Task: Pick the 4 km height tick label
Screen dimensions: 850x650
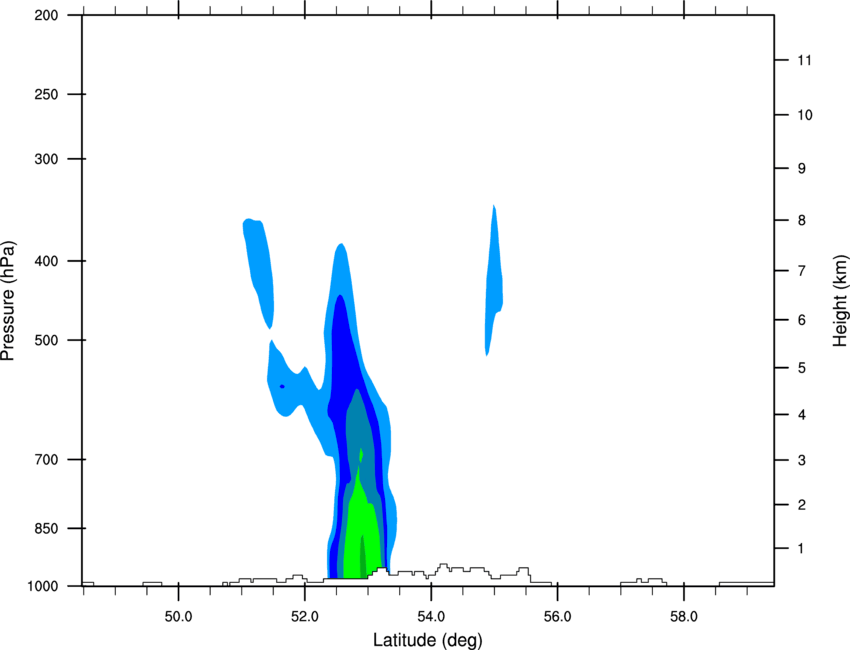Action: pyautogui.click(x=801, y=415)
